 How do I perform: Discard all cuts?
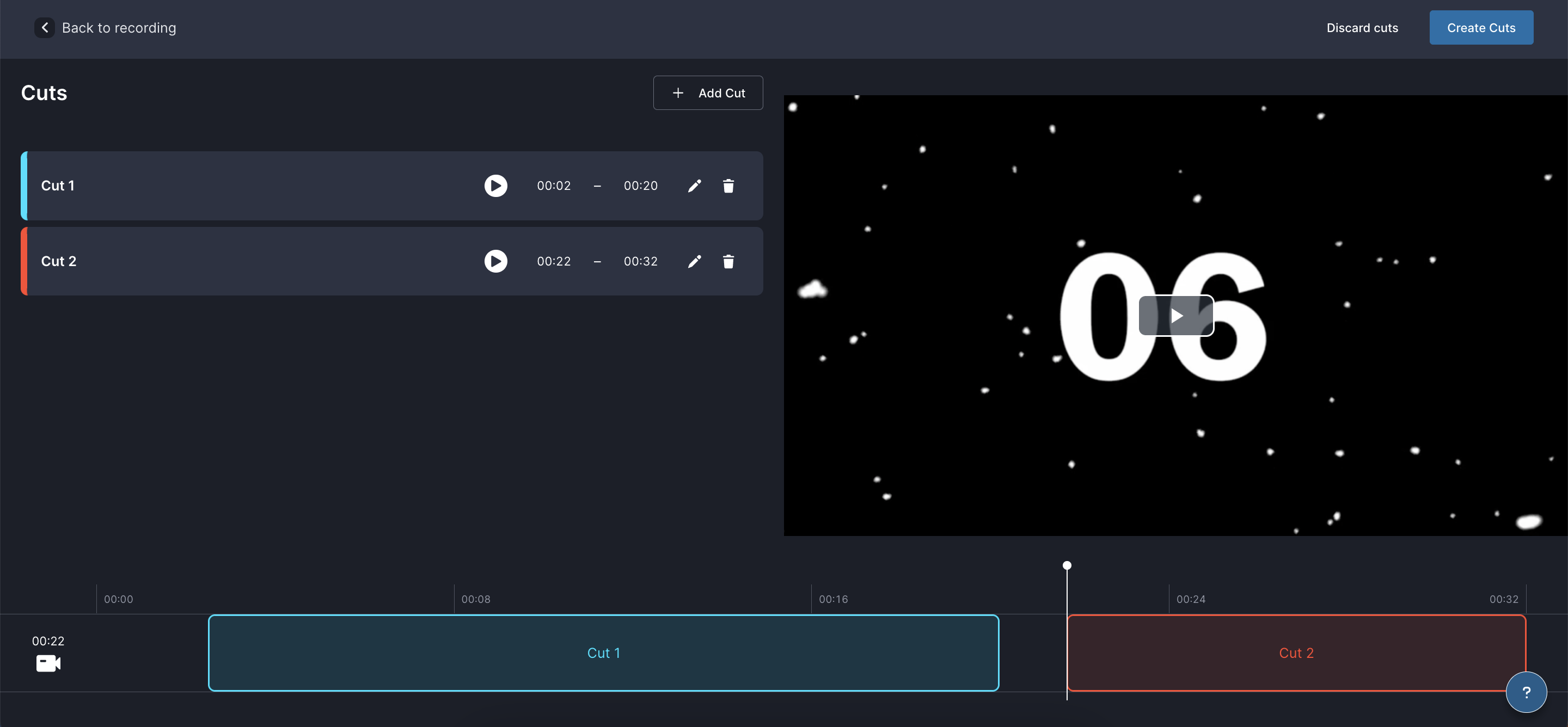coord(1362,27)
